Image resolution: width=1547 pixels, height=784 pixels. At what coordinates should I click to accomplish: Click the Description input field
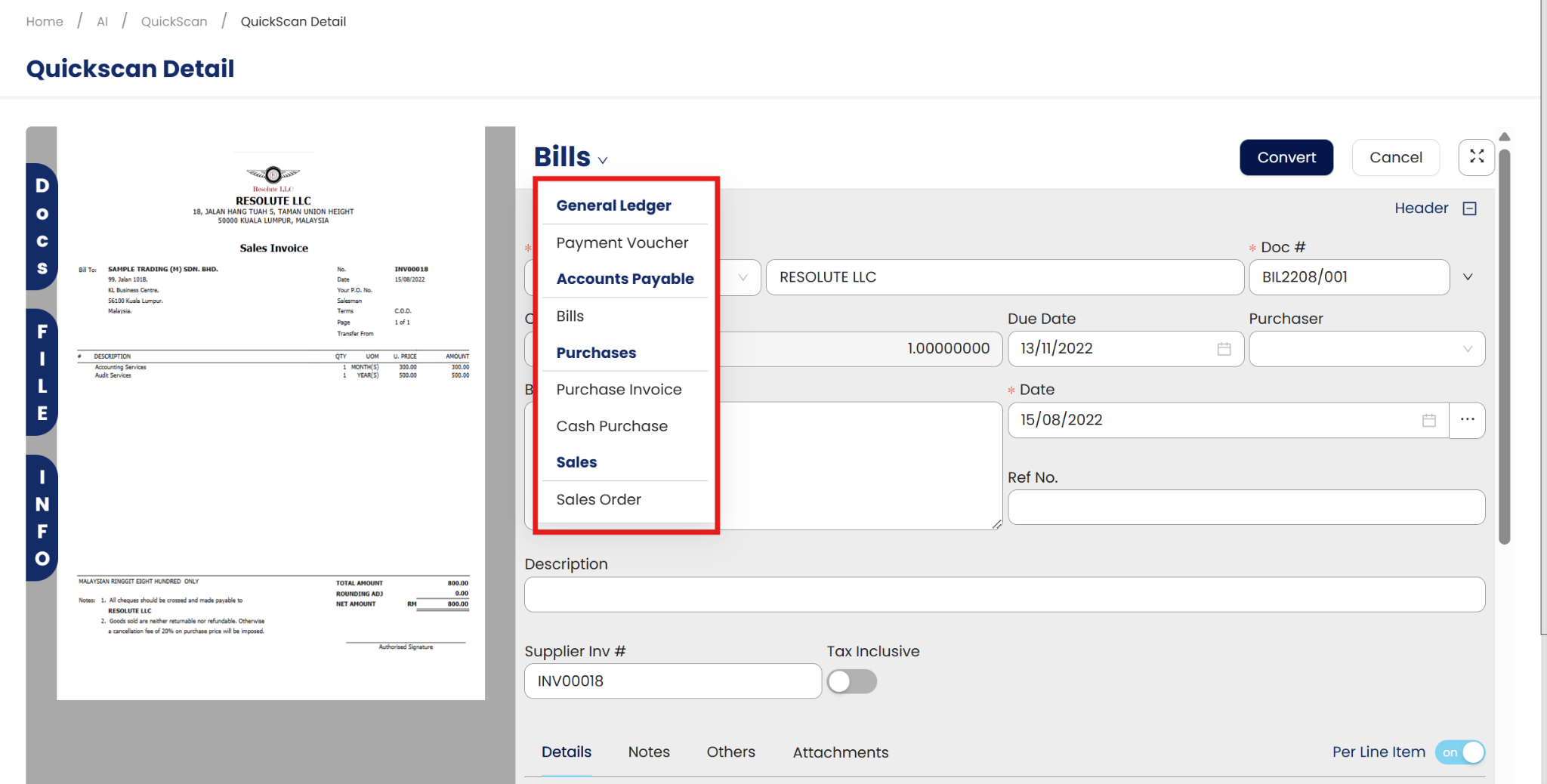(1005, 595)
